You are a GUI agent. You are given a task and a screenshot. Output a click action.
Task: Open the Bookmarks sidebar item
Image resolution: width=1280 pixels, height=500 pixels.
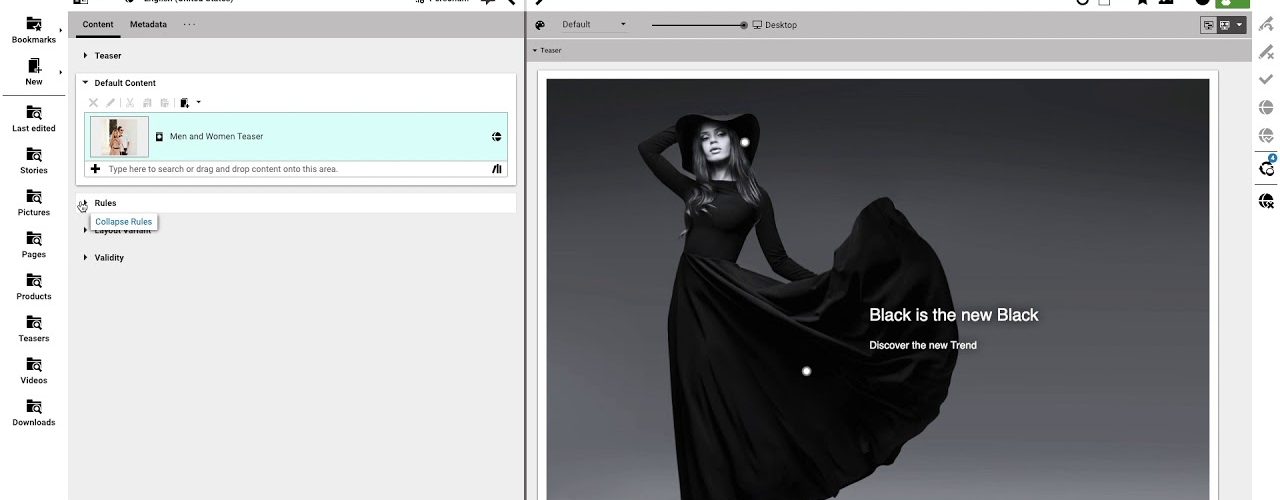click(33, 30)
